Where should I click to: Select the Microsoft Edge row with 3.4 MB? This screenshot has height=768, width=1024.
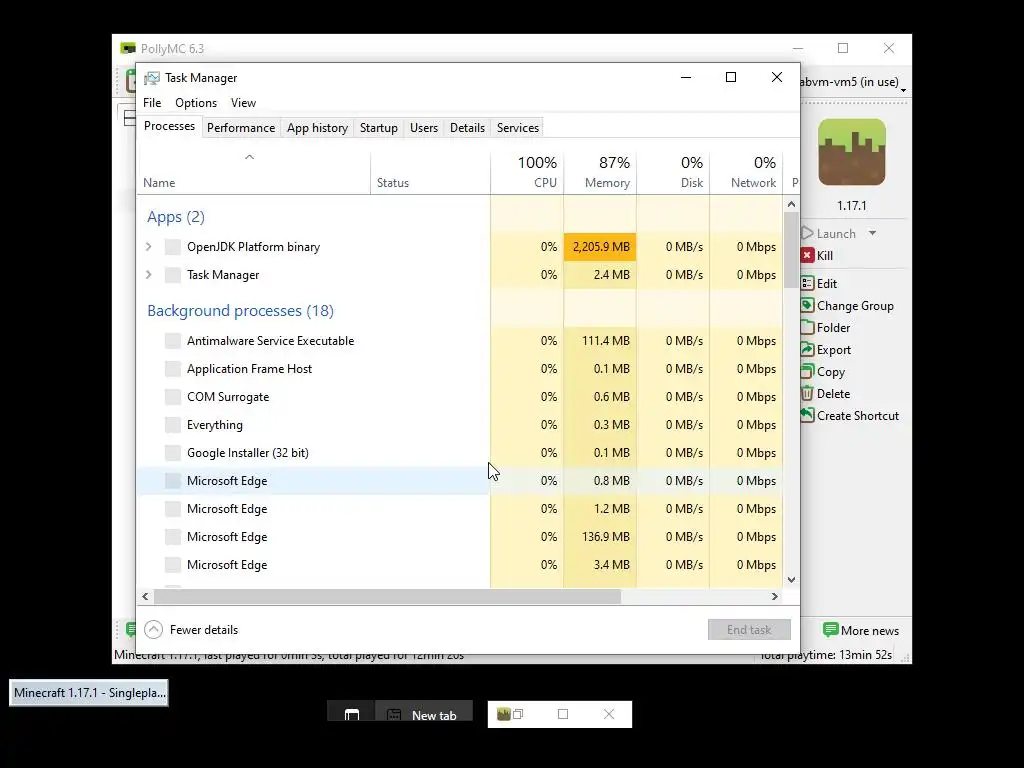(x=460, y=565)
